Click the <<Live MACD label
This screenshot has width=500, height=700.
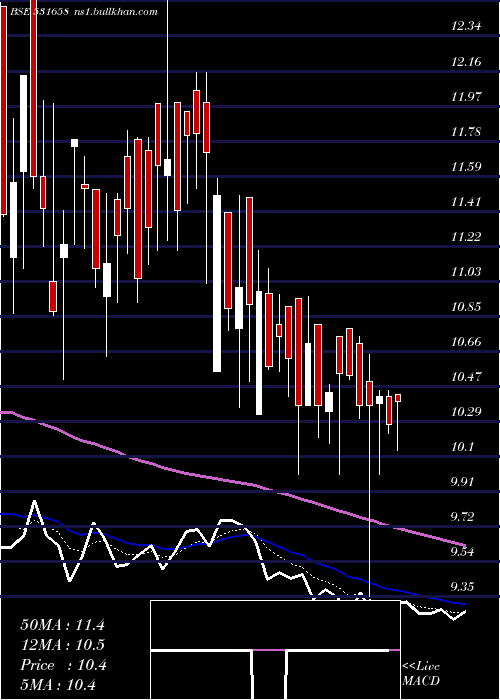point(421,673)
